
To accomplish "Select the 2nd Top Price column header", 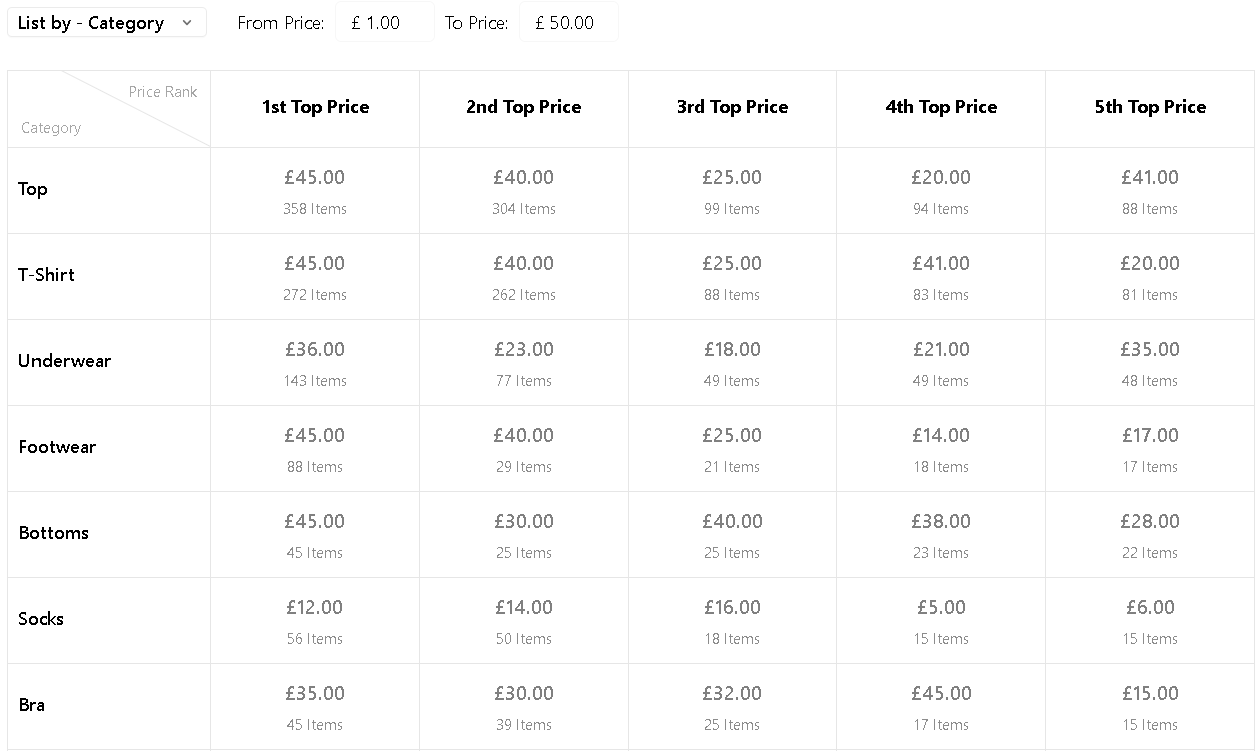I will point(524,108).
